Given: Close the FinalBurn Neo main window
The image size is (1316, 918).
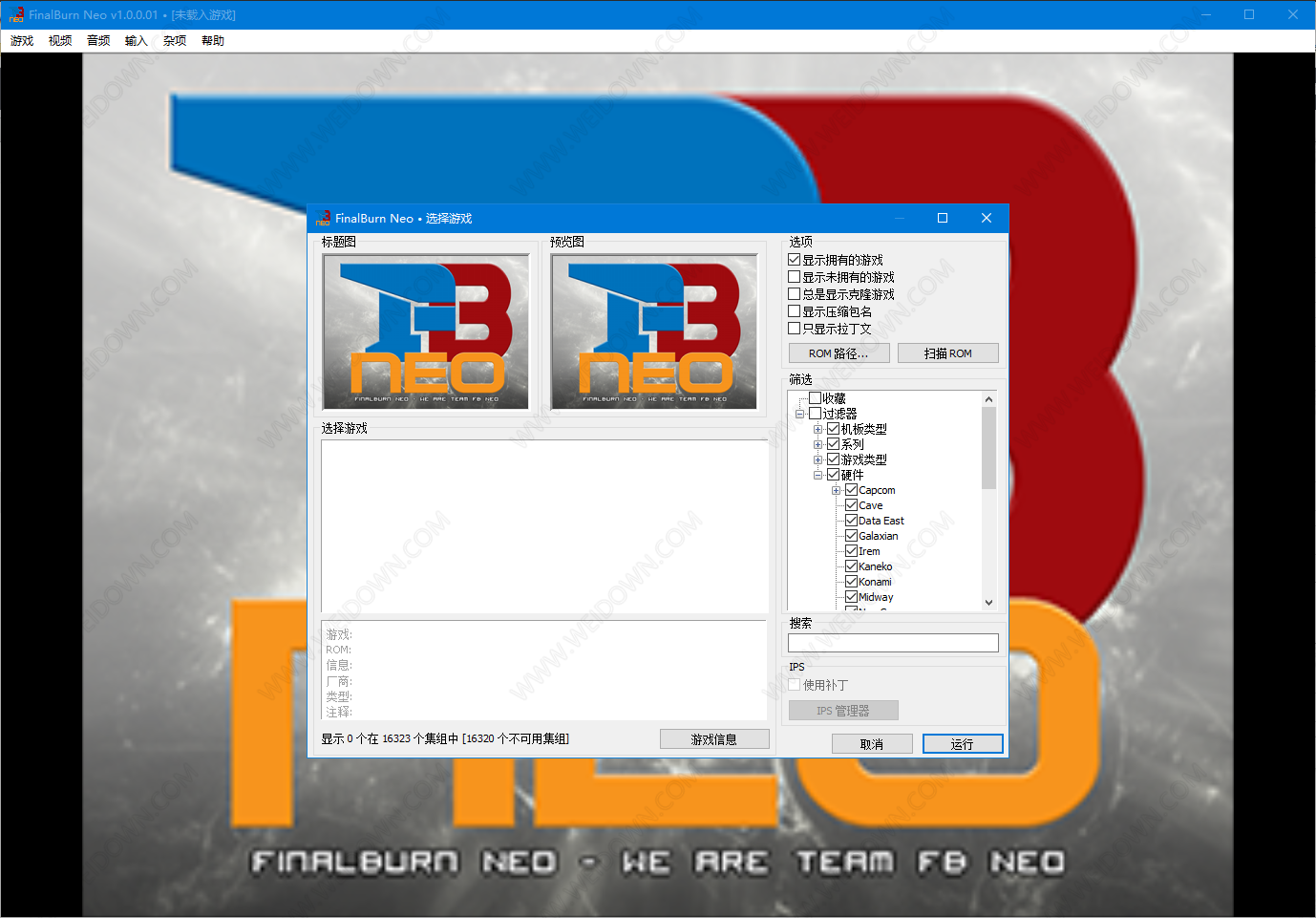Looking at the screenshot, I should (1293, 14).
